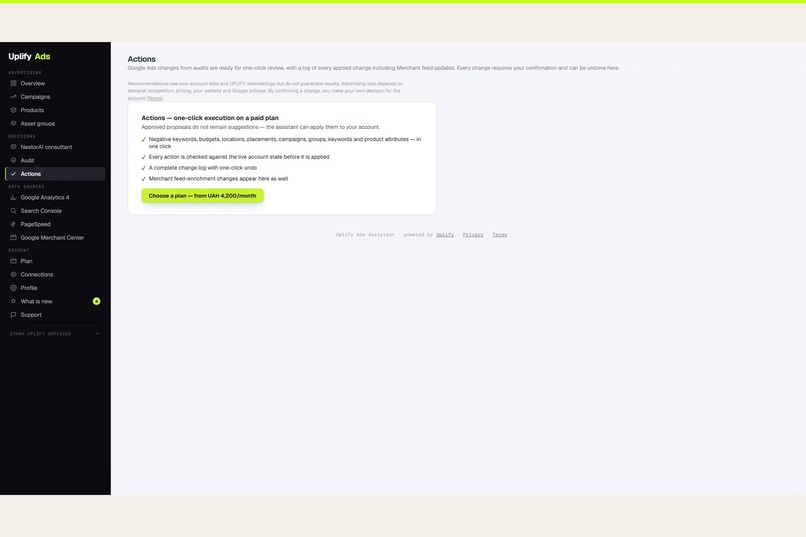Follow the Uplify footer link
This screenshot has height=537, width=806.
tap(445, 235)
